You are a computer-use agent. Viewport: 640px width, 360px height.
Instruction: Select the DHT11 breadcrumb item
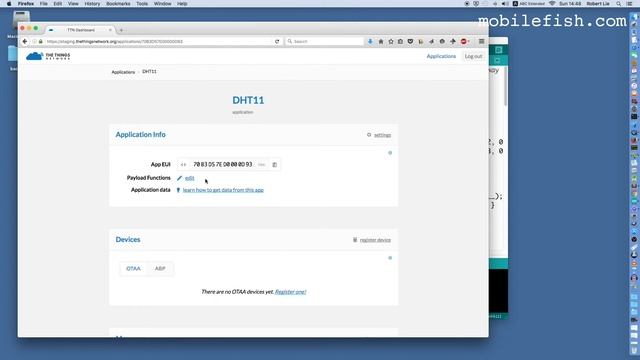[149, 71]
